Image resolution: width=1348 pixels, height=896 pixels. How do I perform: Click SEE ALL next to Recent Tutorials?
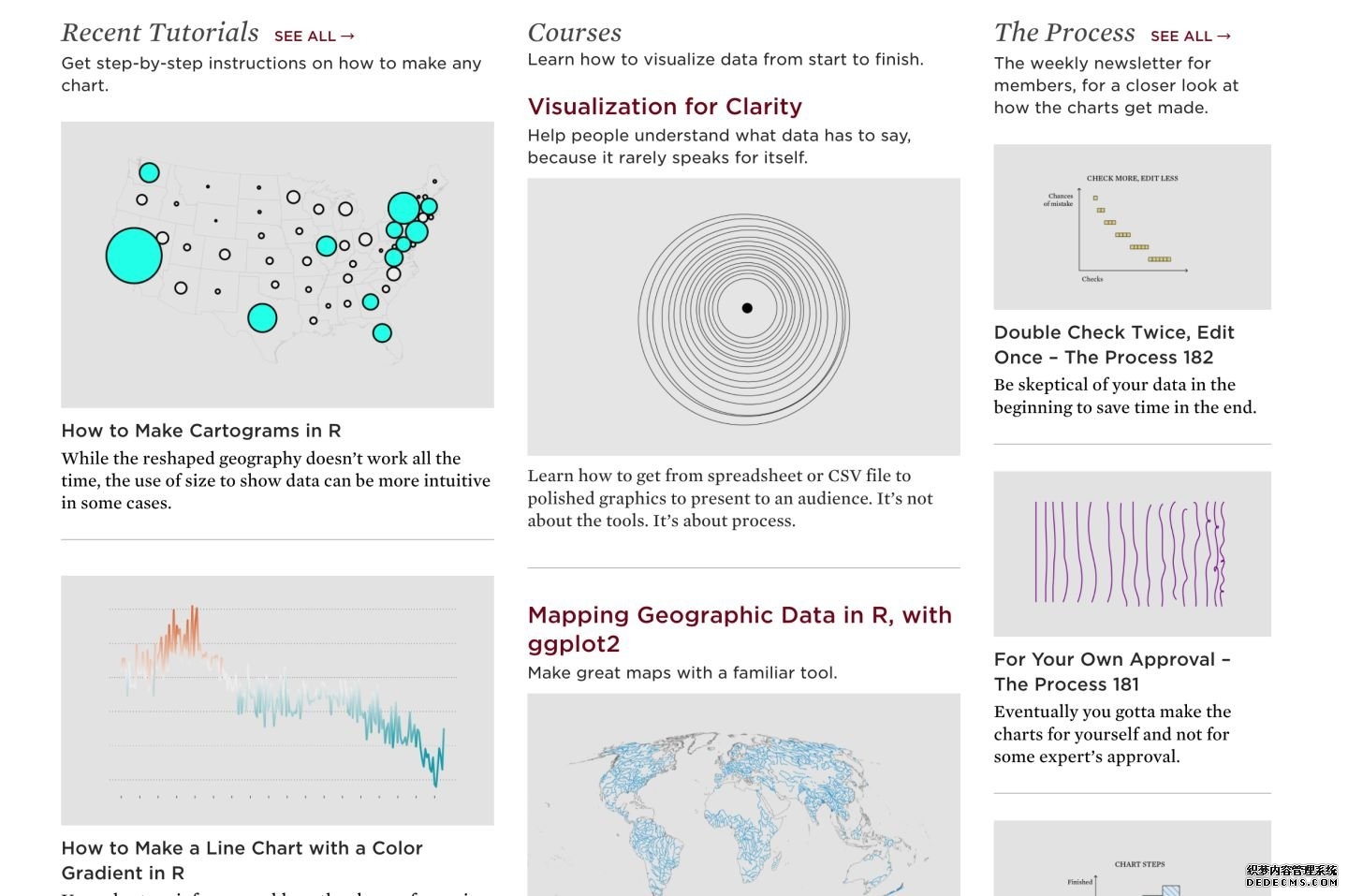pos(314,37)
